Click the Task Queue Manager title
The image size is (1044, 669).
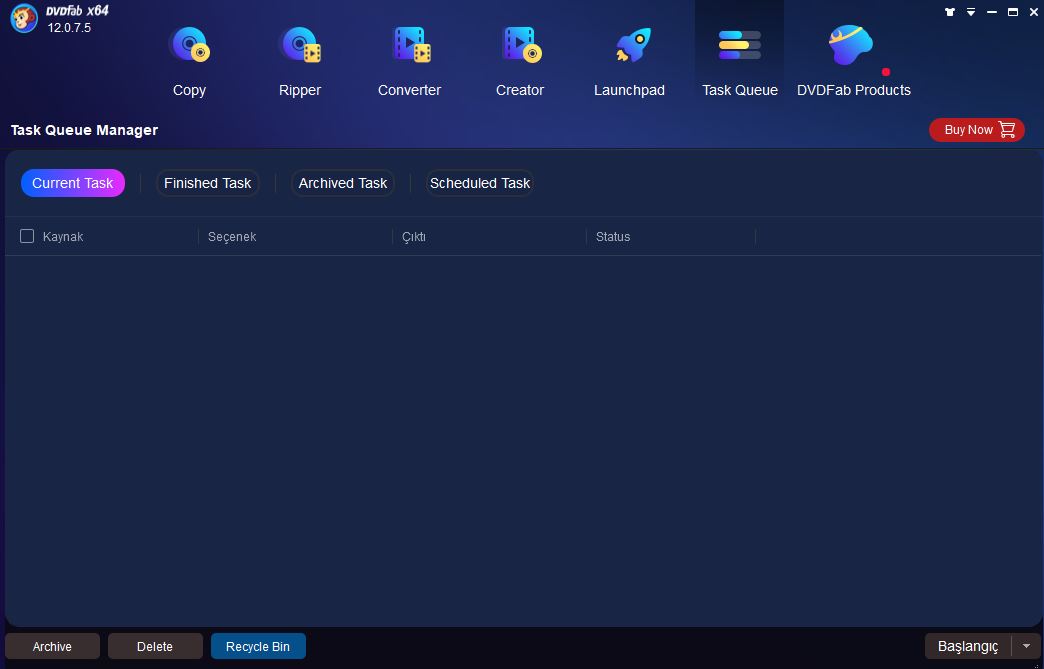tap(85, 130)
